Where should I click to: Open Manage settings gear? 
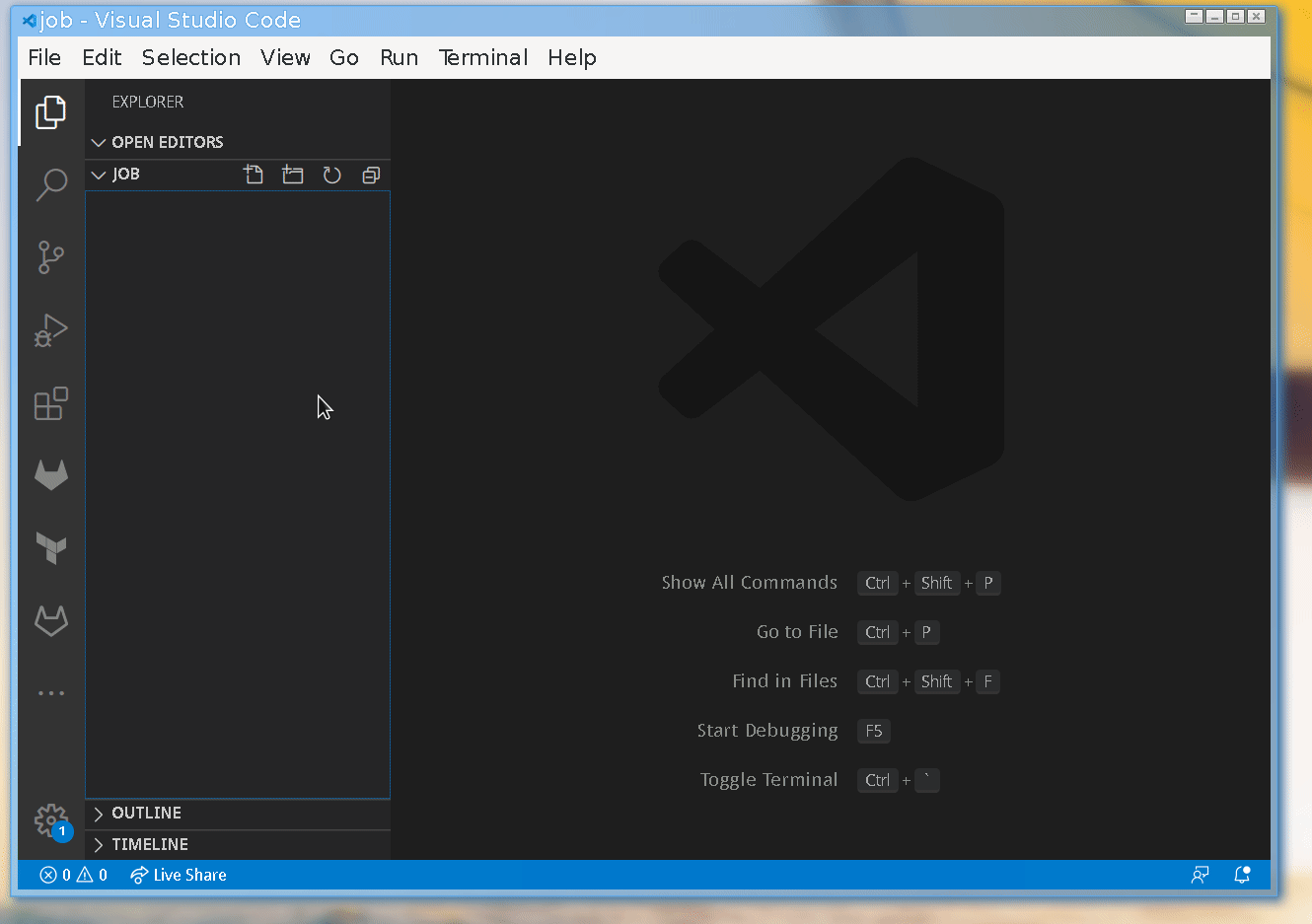(51, 820)
